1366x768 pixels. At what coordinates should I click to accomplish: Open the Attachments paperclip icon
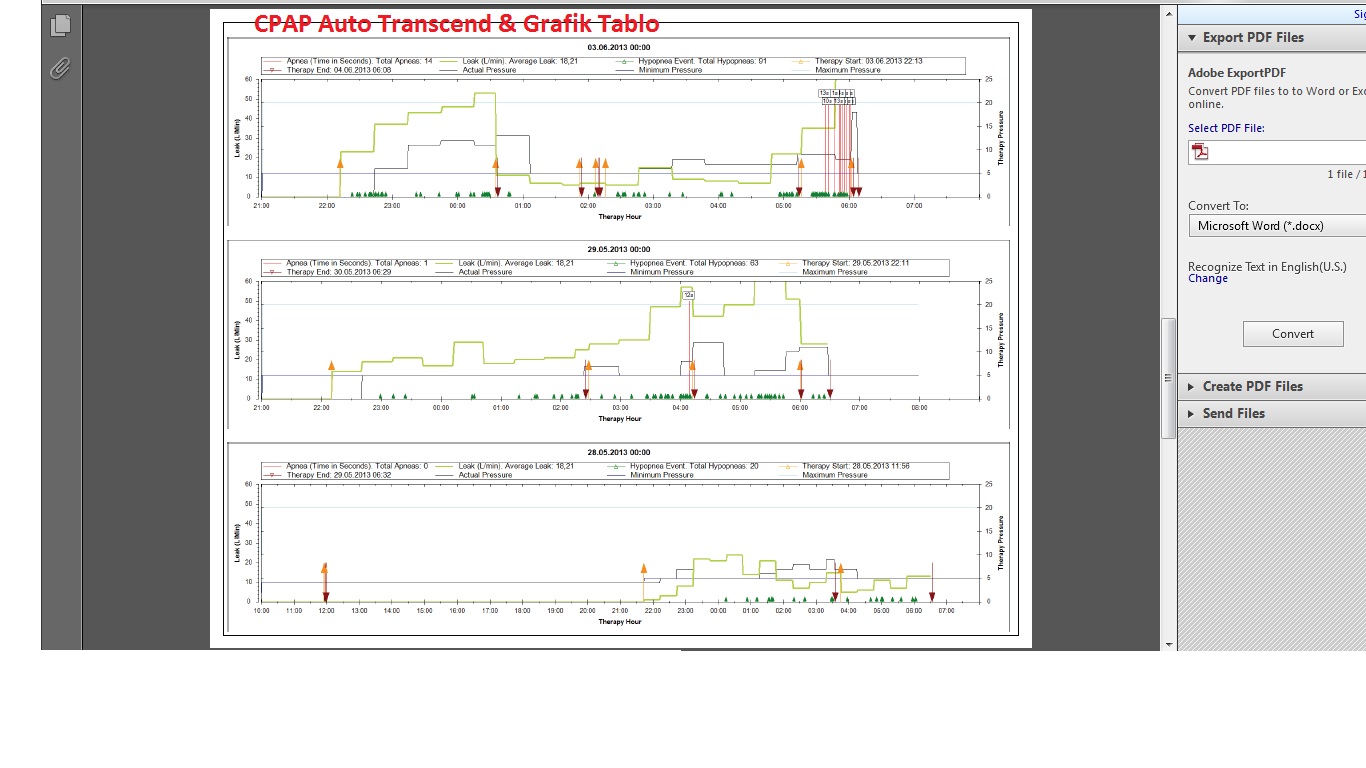(60, 68)
